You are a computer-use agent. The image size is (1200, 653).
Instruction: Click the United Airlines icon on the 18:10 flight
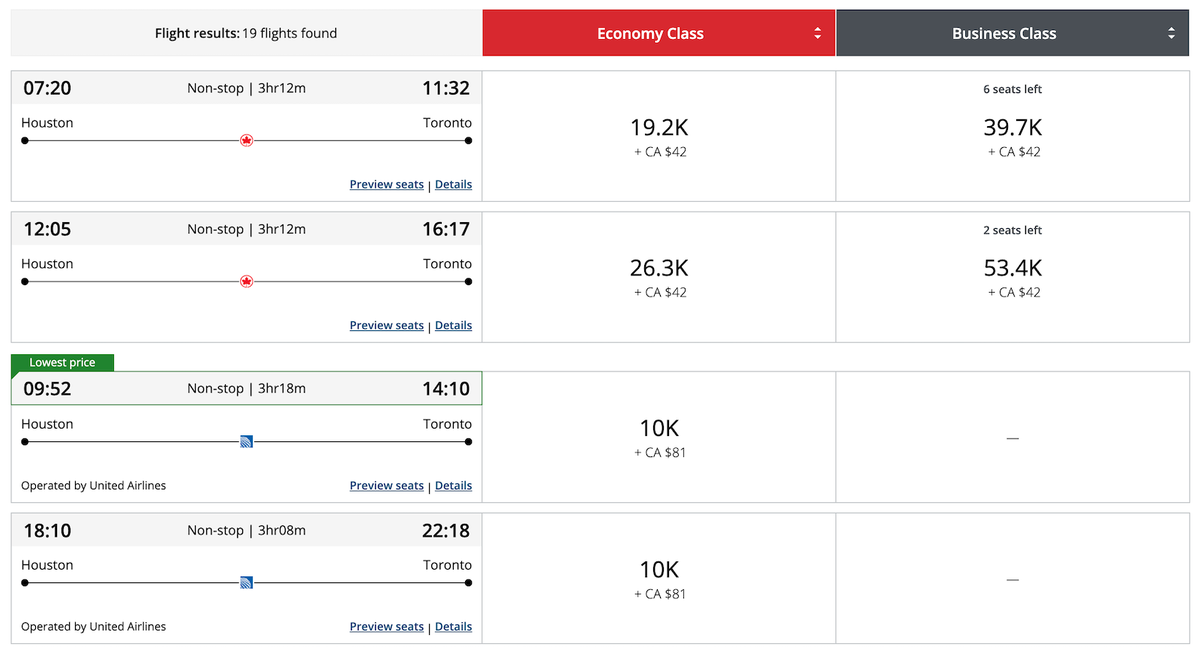coord(246,581)
